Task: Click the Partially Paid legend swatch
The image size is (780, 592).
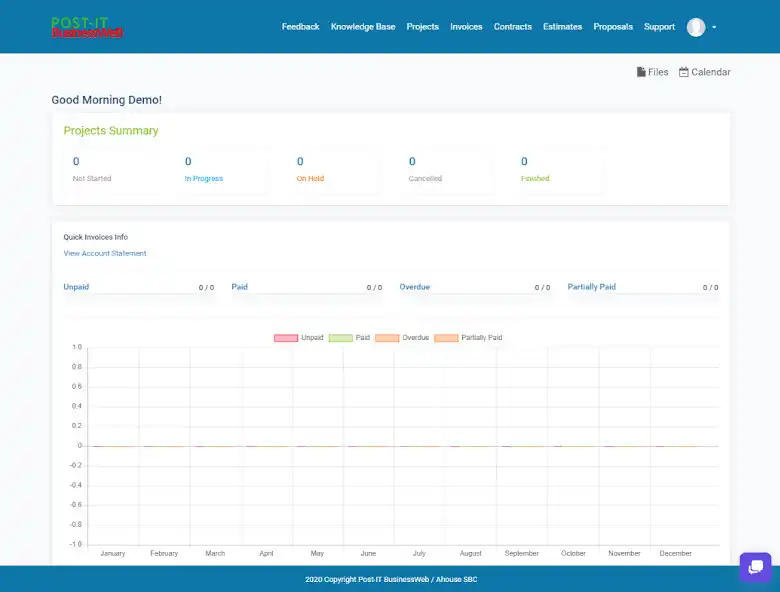Action: [446, 338]
